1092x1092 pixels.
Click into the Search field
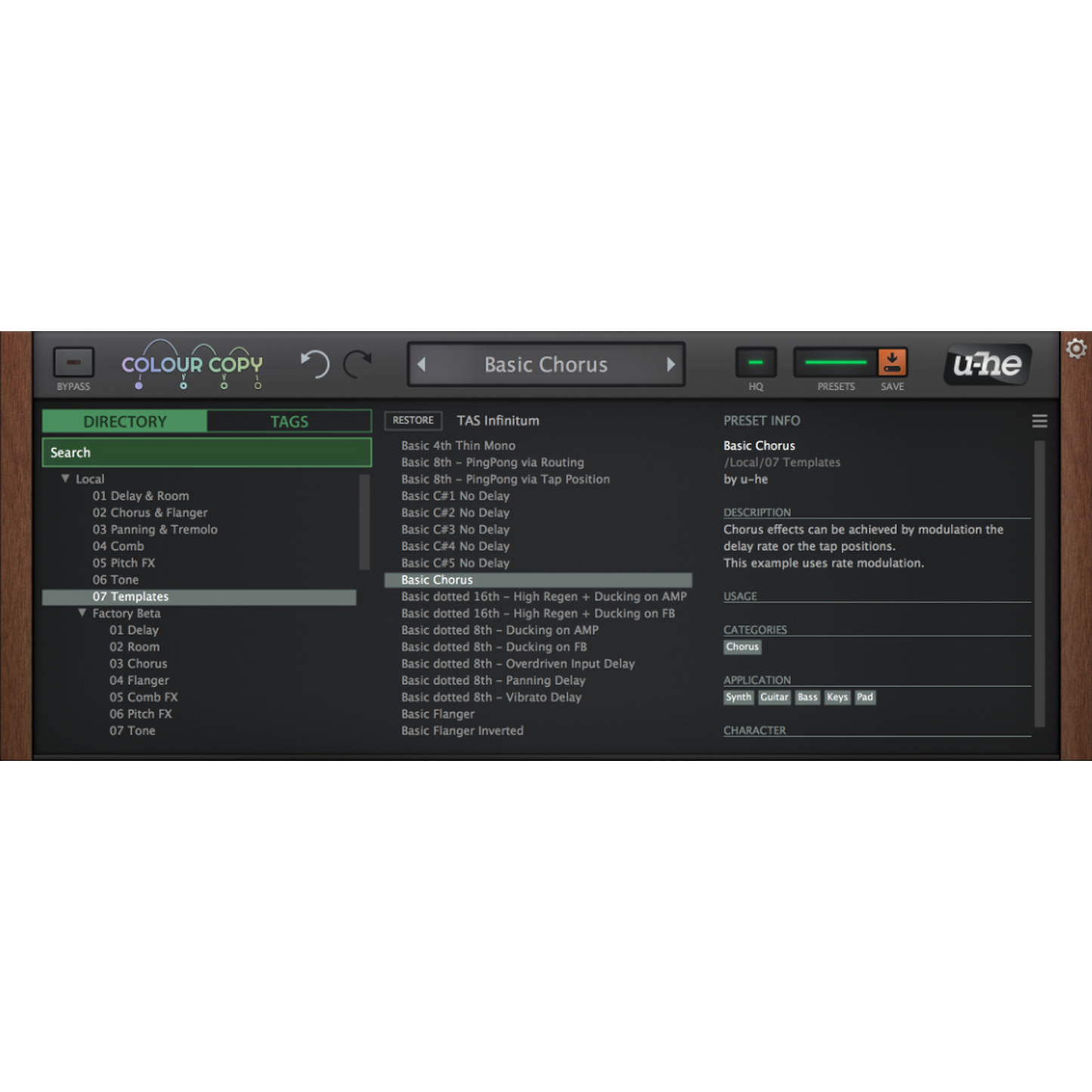[x=206, y=453]
